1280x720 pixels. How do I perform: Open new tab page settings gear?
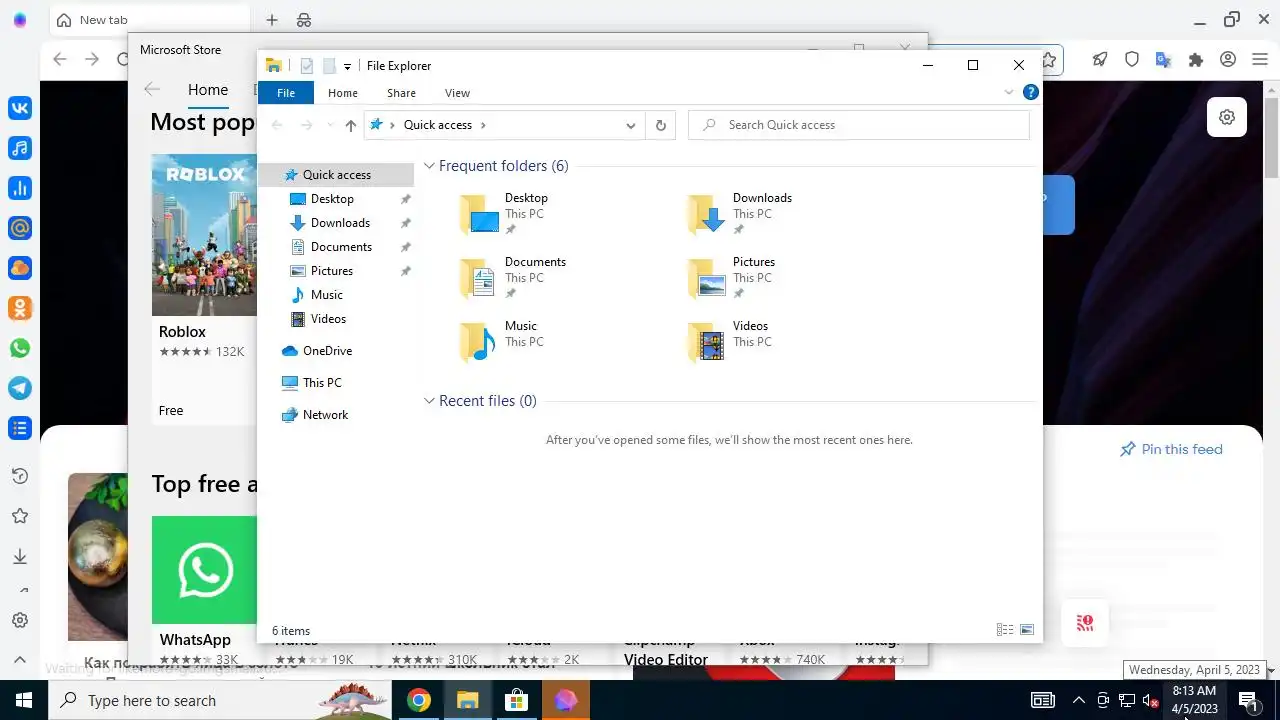[1227, 117]
